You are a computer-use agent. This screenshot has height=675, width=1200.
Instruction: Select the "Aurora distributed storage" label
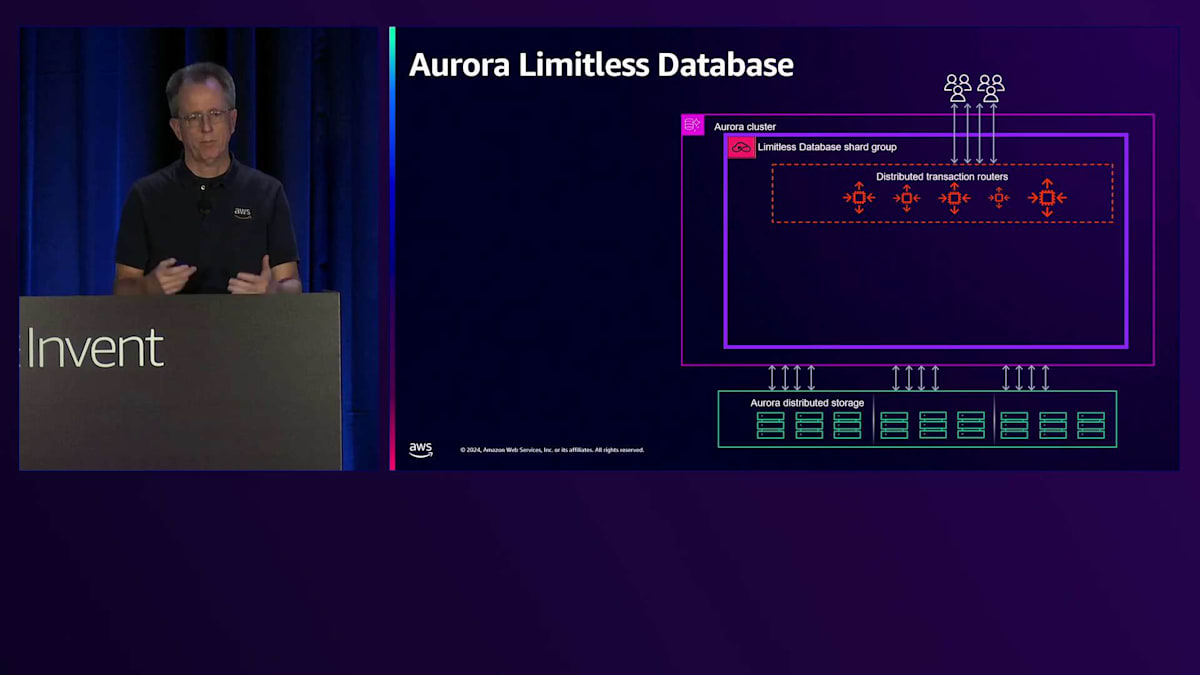pyautogui.click(x=807, y=403)
